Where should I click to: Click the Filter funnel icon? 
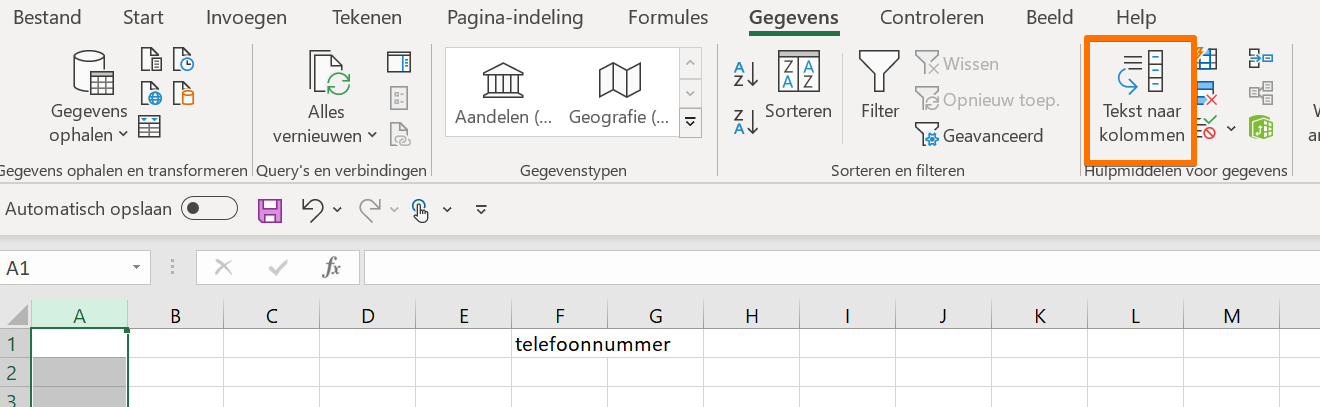click(x=880, y=74)
